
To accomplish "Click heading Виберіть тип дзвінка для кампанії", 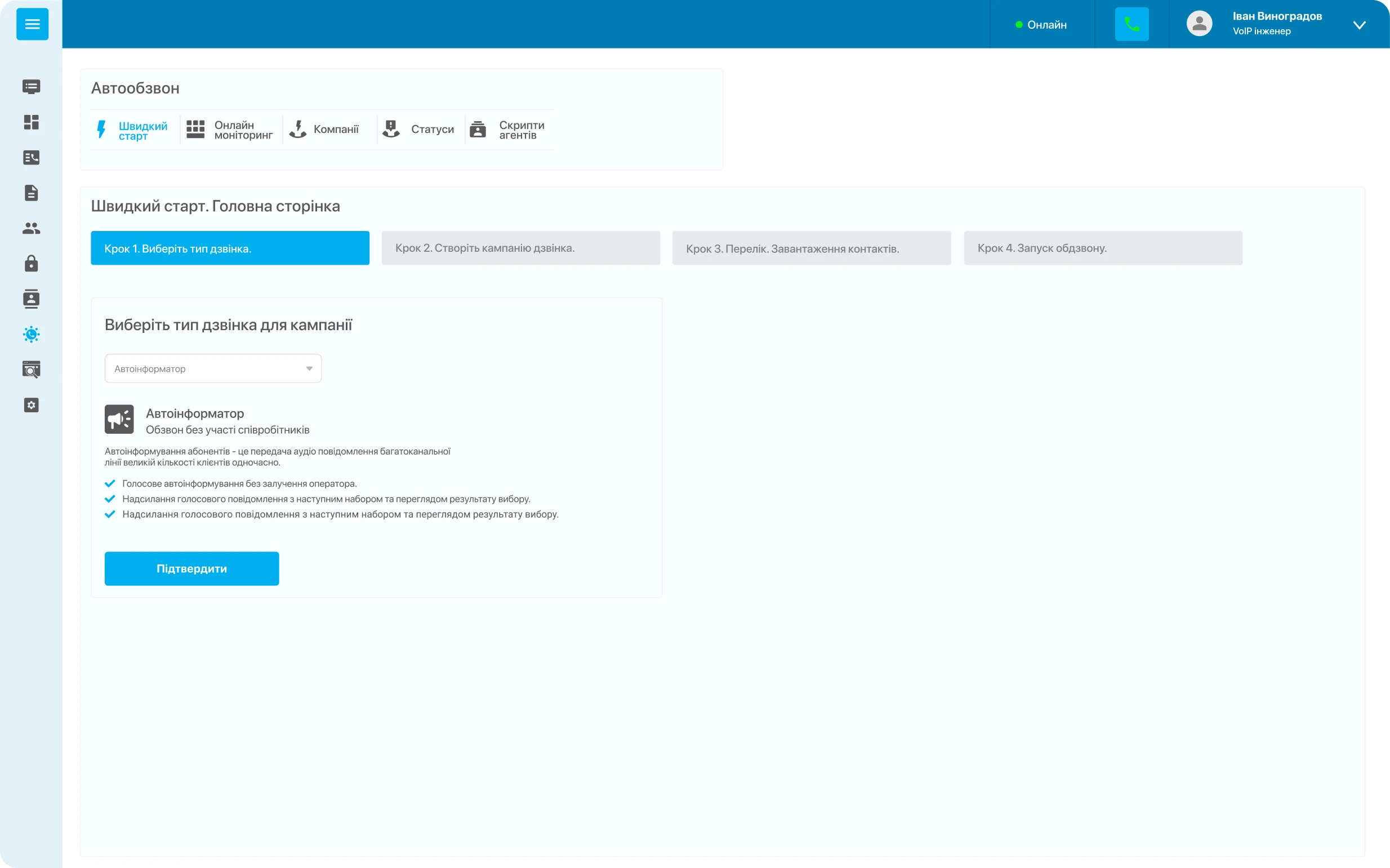I will click(x=229, y=325).
